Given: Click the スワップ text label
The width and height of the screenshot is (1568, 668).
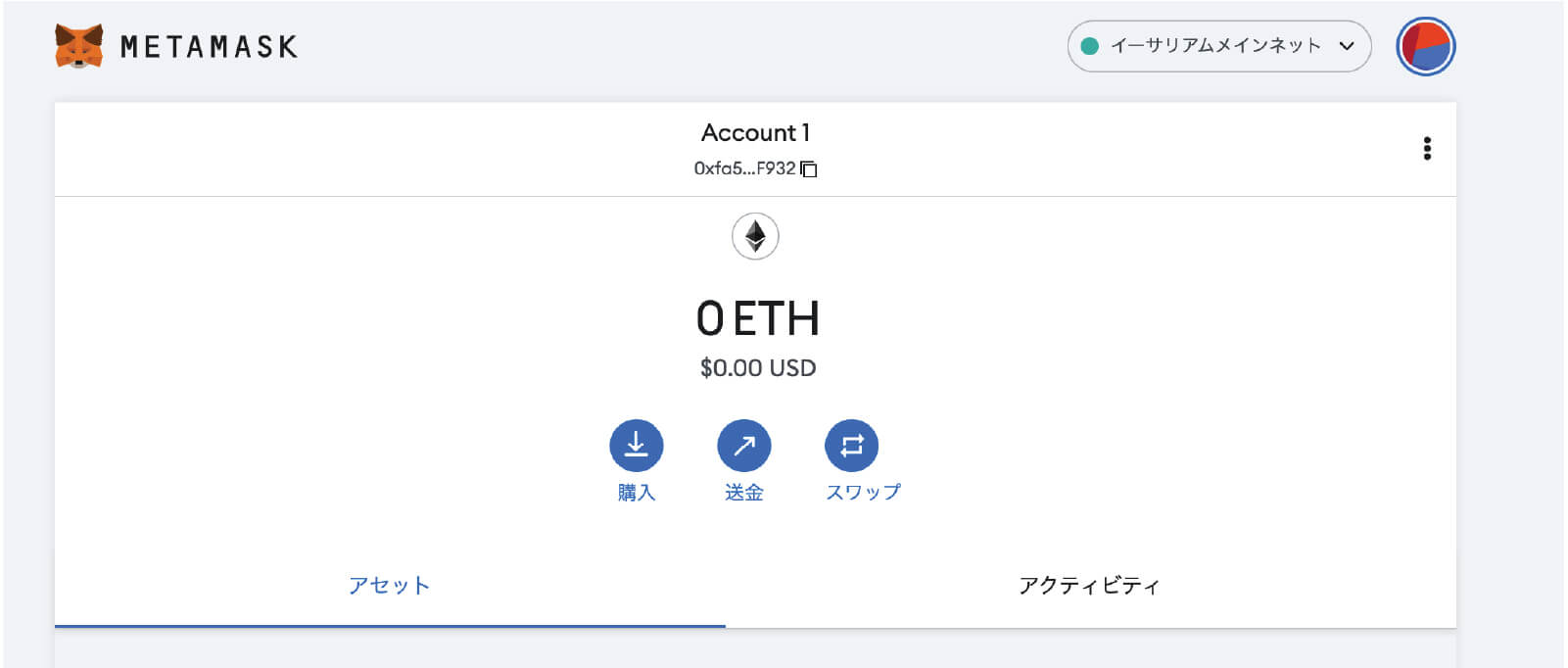Looking at the screenshot, I should pyautogui.click(x=863, y=492).
